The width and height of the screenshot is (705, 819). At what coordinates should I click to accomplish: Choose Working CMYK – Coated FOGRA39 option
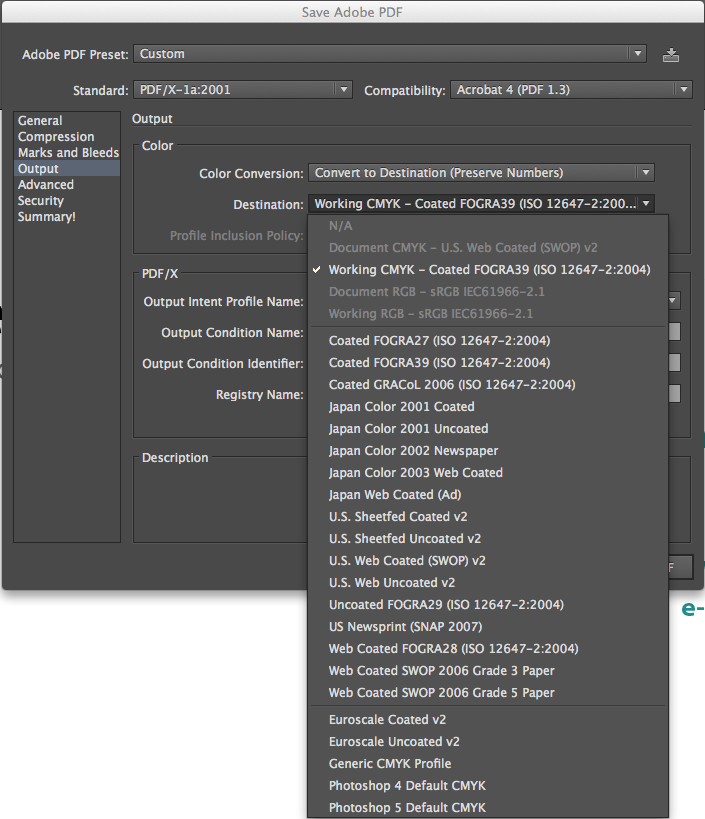488,270
